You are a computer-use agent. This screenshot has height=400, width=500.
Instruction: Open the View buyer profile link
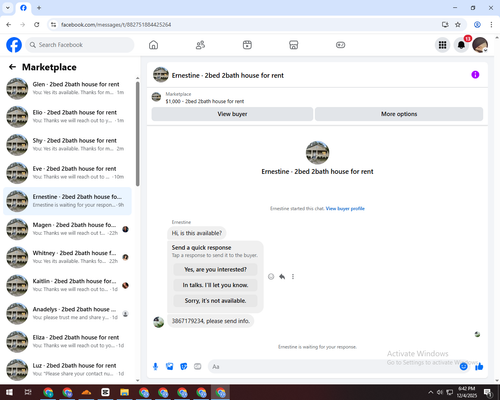[x=345, y=209]
